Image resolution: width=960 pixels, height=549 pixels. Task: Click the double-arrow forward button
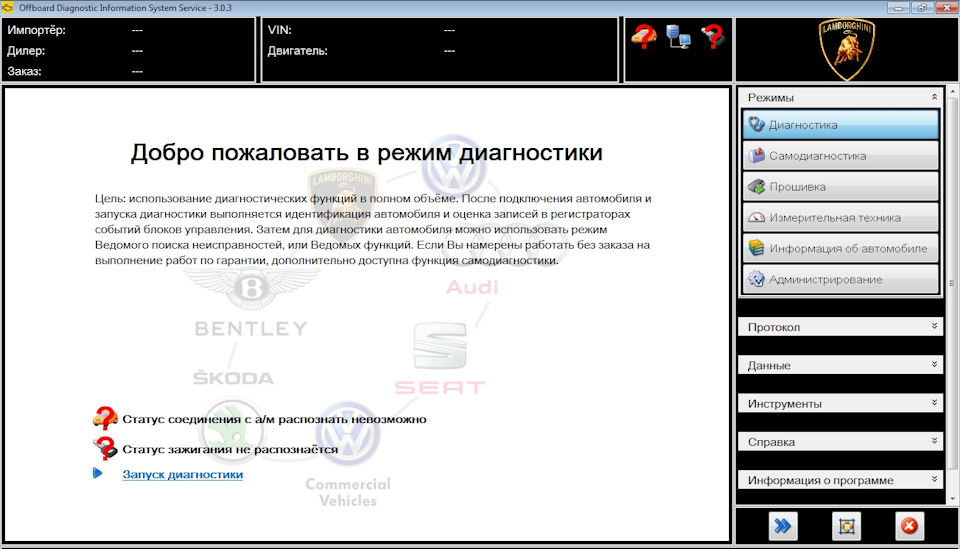(x=782, y=526)
